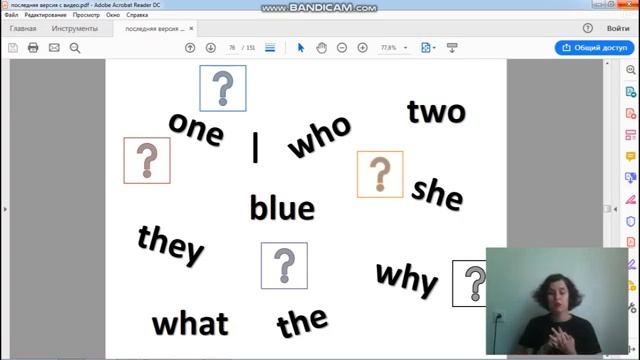
Task: Open the Window menu
Action: tap(113, 15)
